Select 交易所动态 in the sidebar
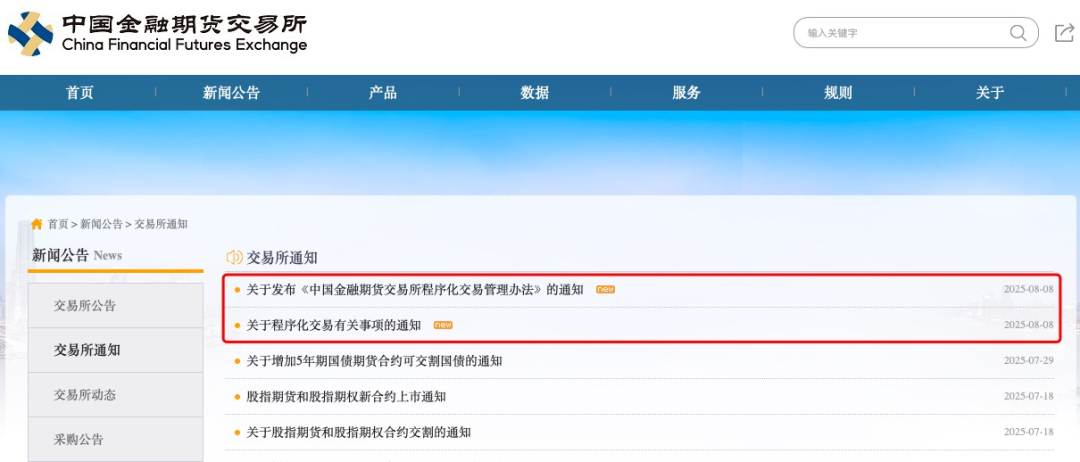The image size is (1080, 462). [x=116, y=395]
